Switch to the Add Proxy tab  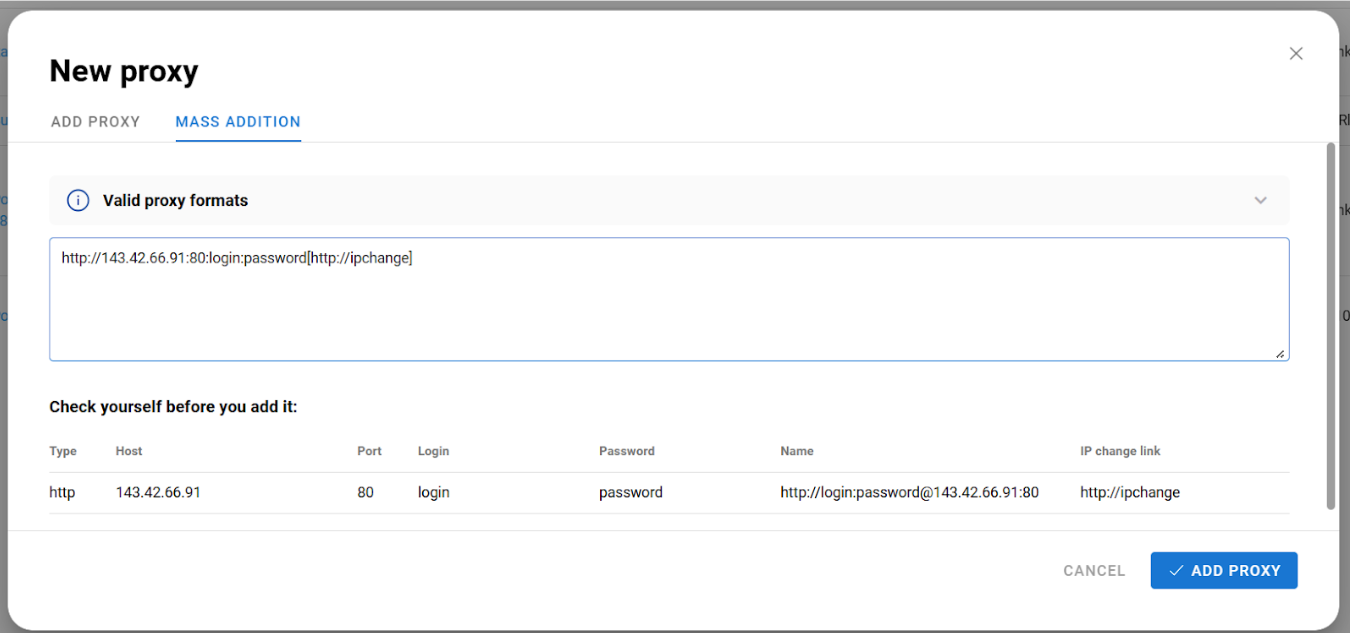95,122
